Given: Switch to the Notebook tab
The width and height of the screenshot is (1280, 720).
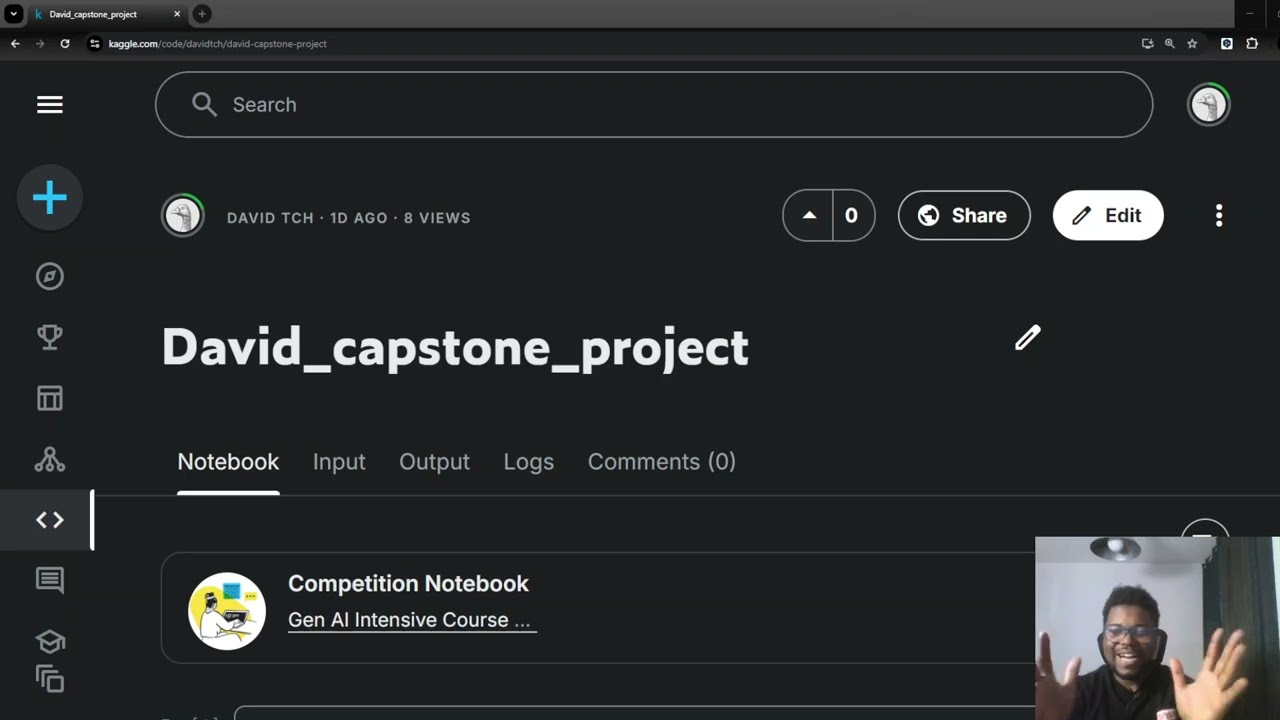Looking at the screenshot, I should point(228,462).
